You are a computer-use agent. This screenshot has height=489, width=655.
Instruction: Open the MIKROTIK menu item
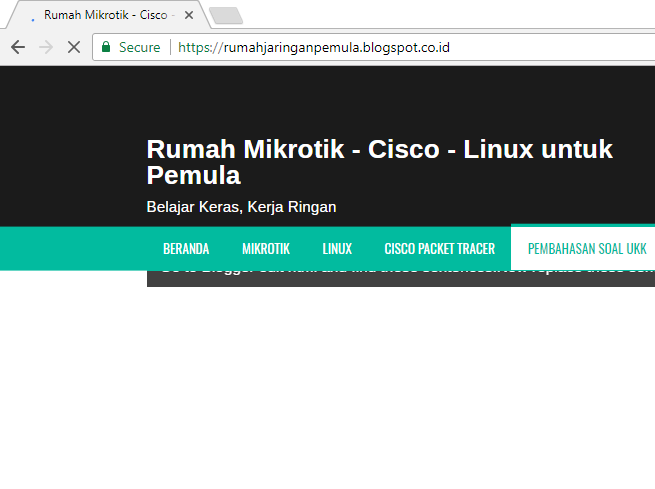[266, 248]
